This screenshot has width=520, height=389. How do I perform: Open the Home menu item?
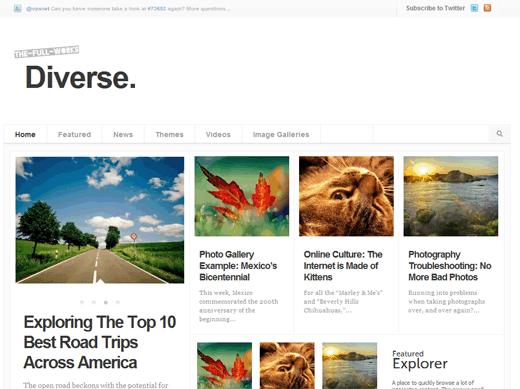(x=25, y=135)
